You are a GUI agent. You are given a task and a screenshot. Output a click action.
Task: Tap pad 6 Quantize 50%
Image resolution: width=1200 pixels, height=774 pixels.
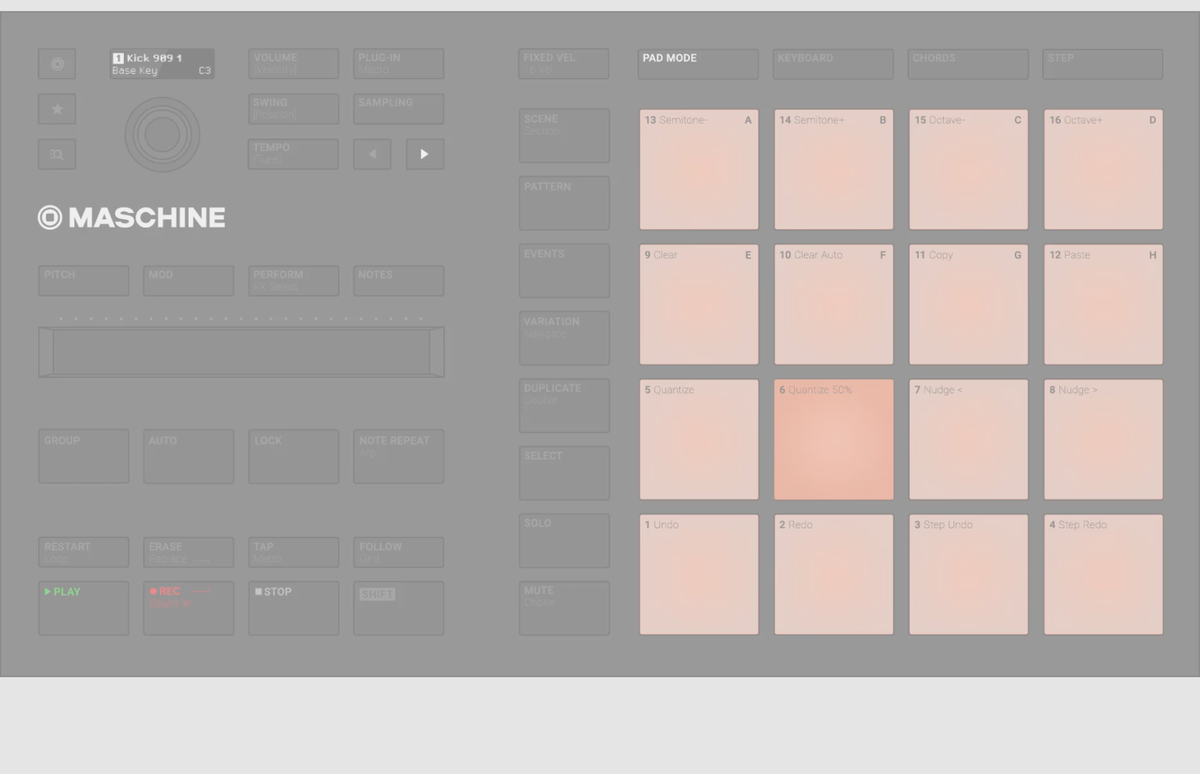coord(834,440)
